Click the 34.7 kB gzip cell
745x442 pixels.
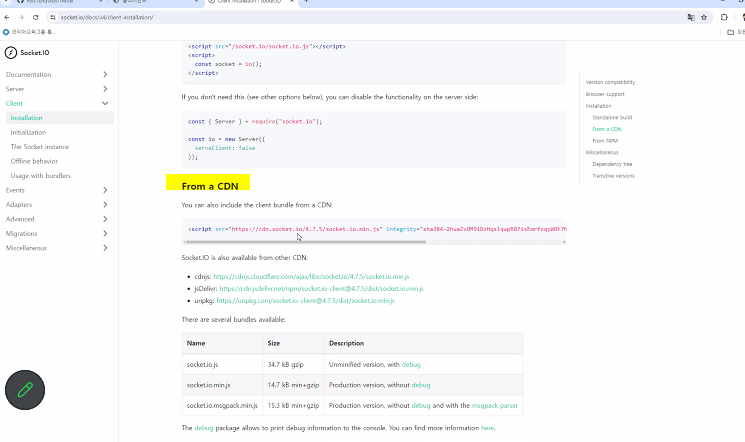pyautogui.click(x=293, y=365)
